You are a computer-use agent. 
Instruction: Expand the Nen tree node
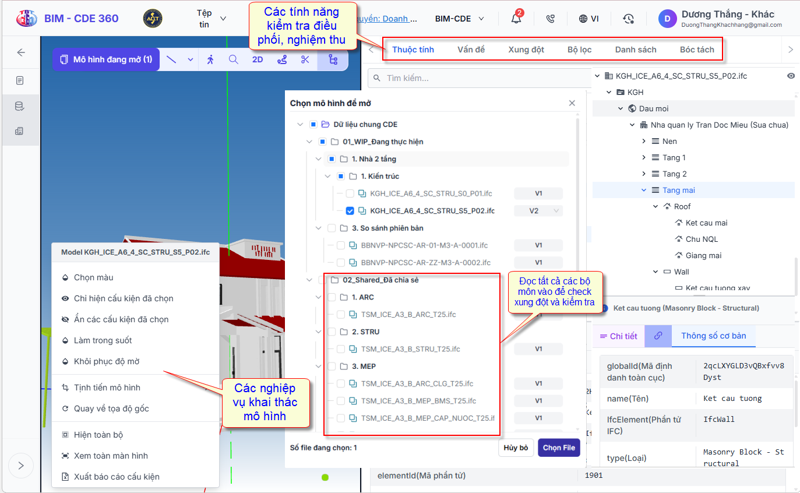pyautogui.click(x=644, y=141)
